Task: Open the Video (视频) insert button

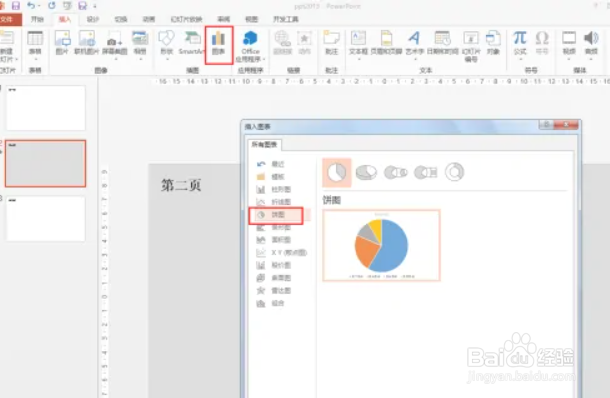Action: coord(569,45)
